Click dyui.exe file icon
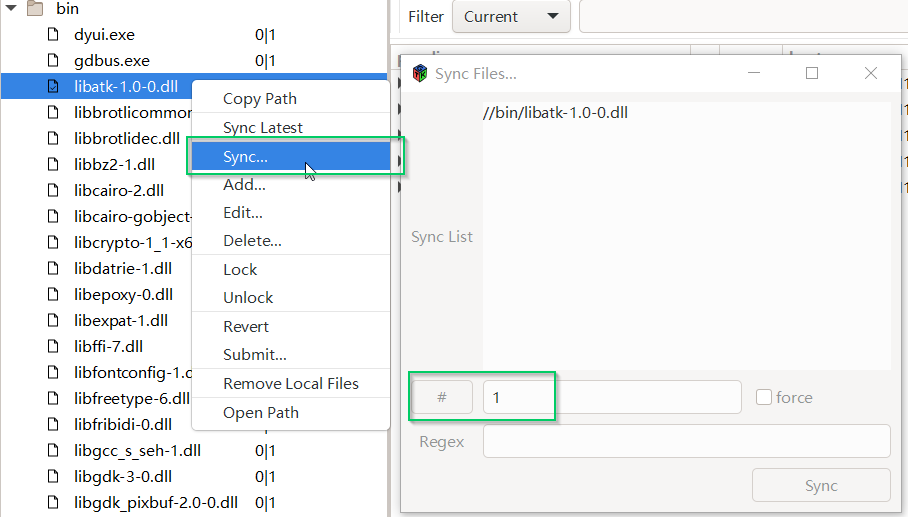The height and width of the screenshot is (517, 908). pos(53,34)
